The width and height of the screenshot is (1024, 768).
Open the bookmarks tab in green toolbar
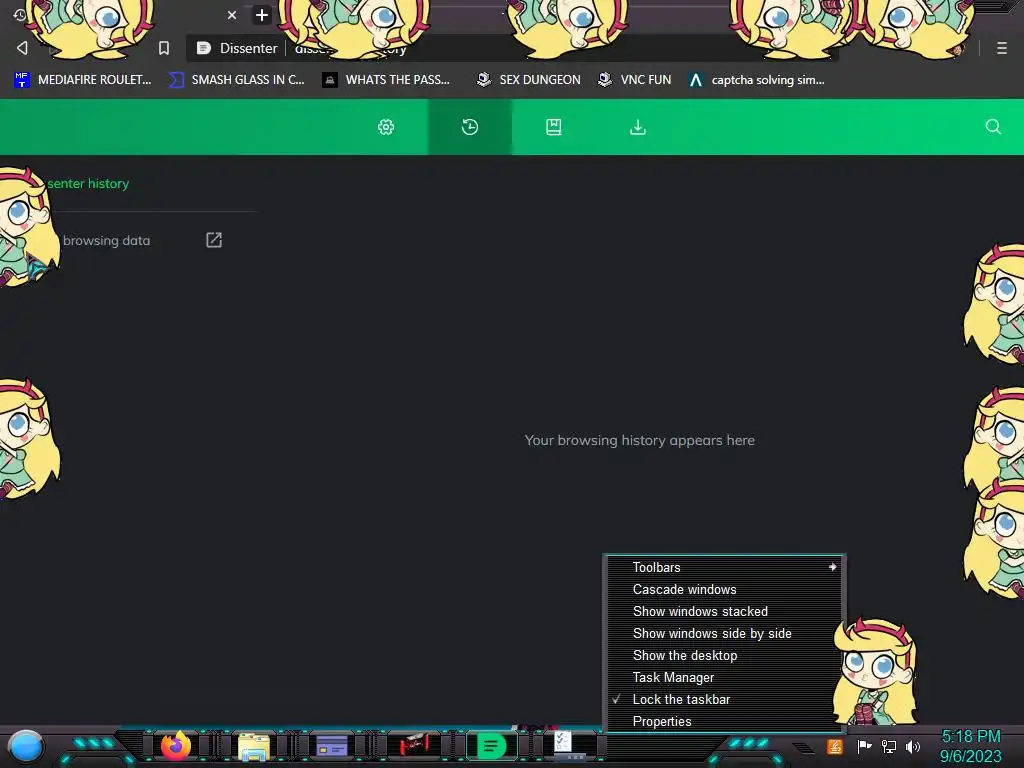[x=554, y=127]
